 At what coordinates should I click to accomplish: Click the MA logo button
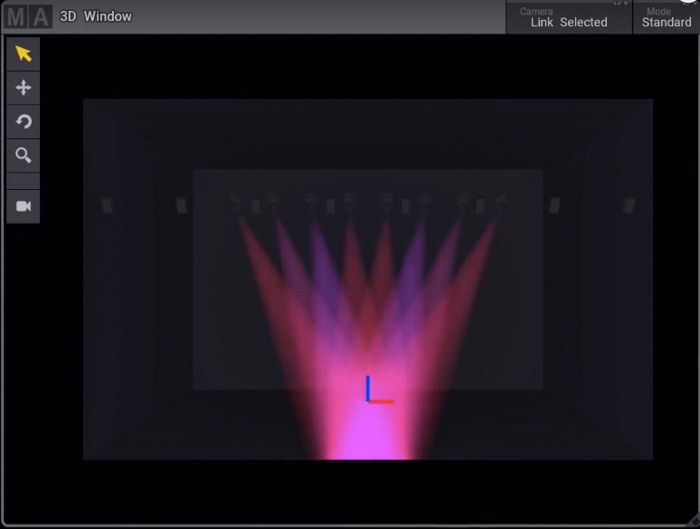(x=28, y=17)
